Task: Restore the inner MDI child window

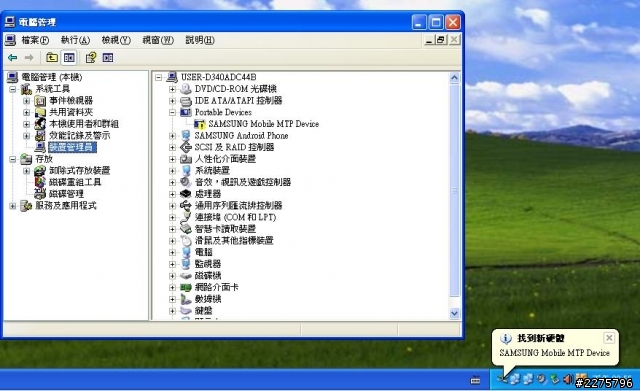Action: coord(441,40)
